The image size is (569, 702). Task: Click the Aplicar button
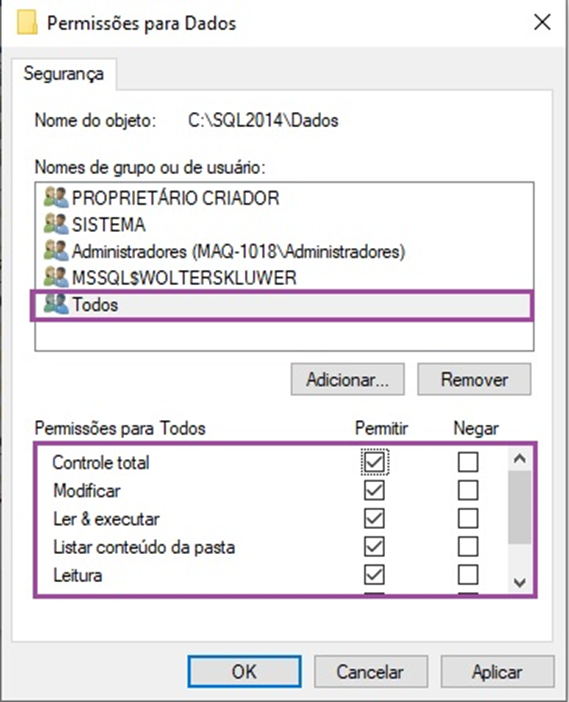tap(497, 672)
